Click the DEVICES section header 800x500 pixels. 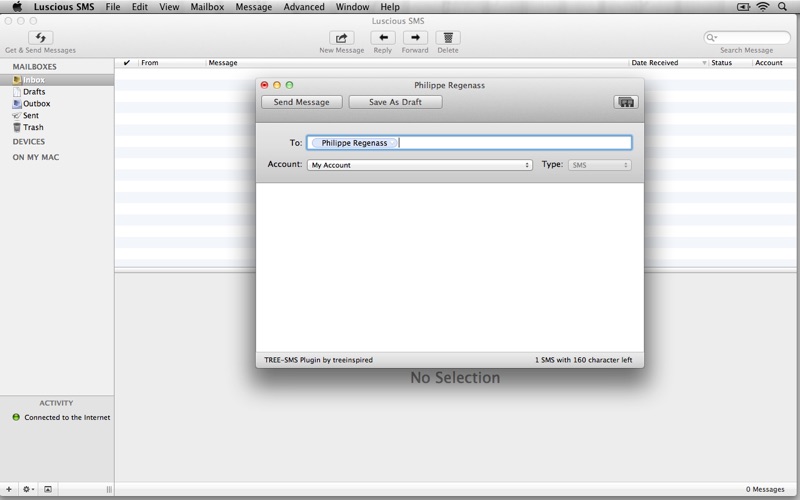click(29, 142)
